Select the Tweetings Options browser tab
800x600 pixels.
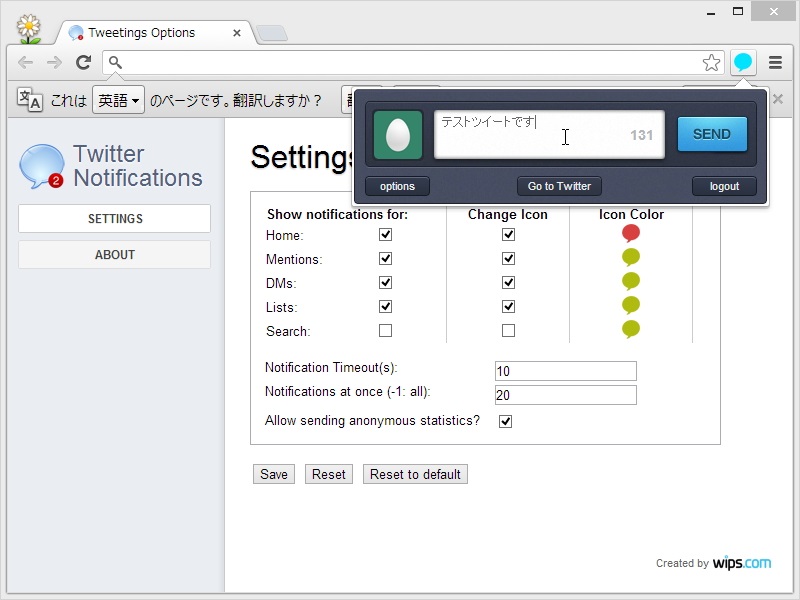(x=153, y=33)
